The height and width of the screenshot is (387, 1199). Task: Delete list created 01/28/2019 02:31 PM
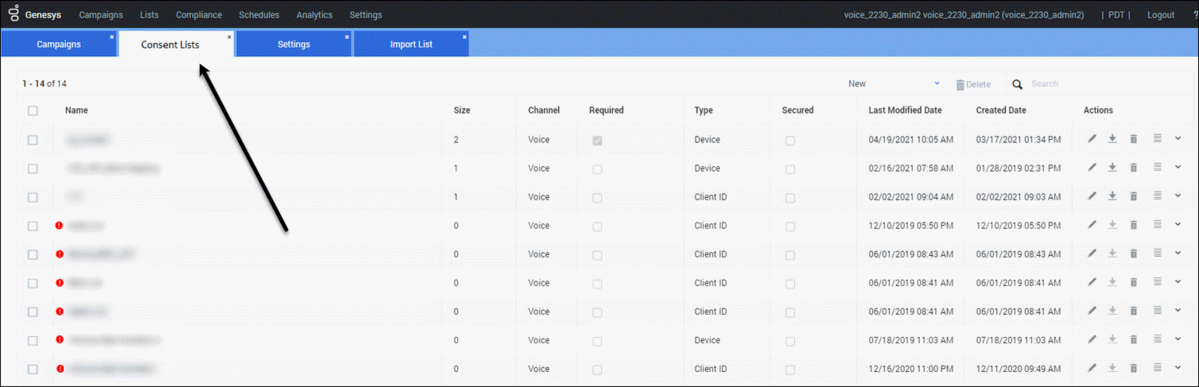(1134, 167)
